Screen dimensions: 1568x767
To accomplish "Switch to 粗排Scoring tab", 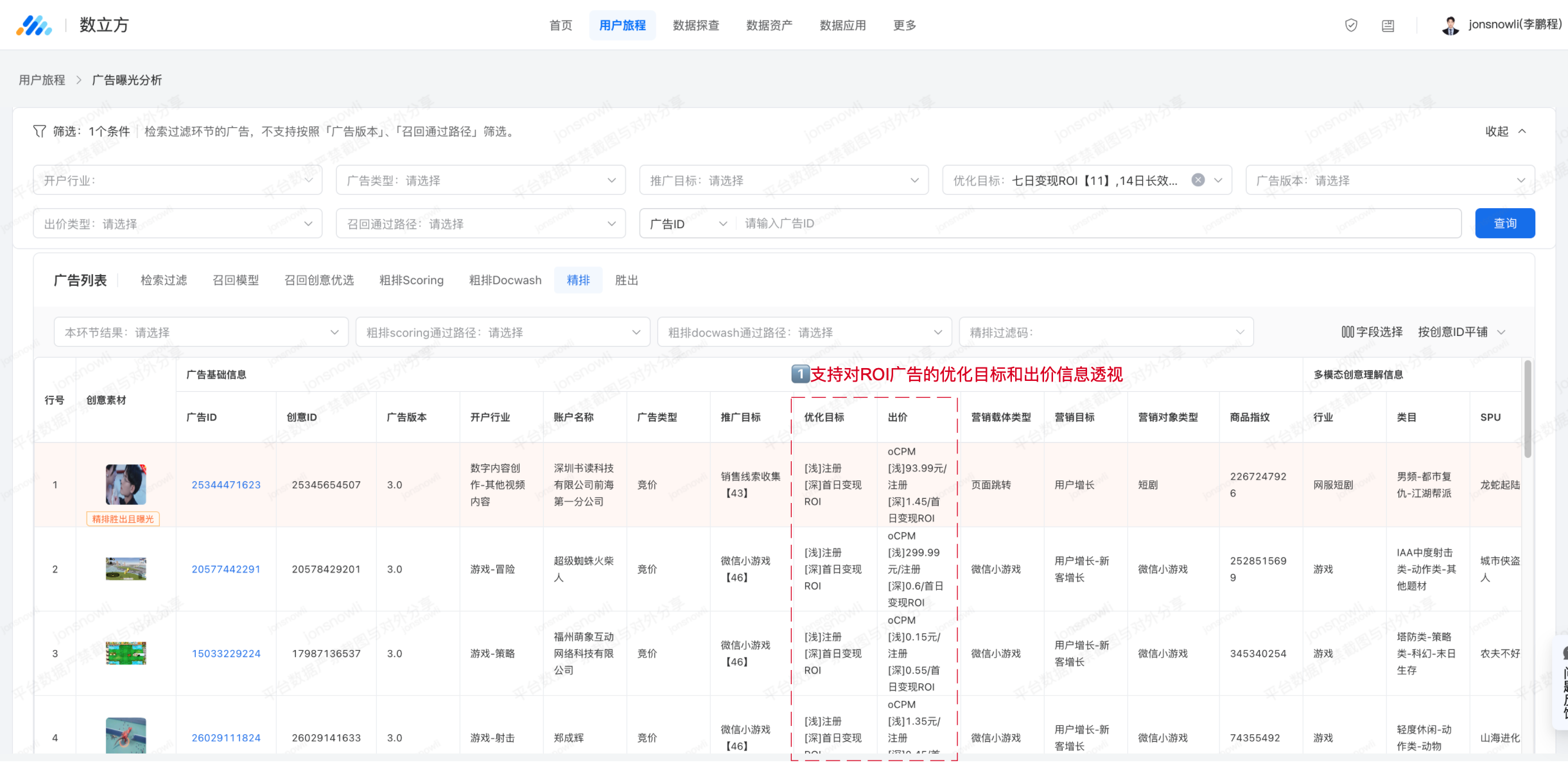I will tap(411, 281).
